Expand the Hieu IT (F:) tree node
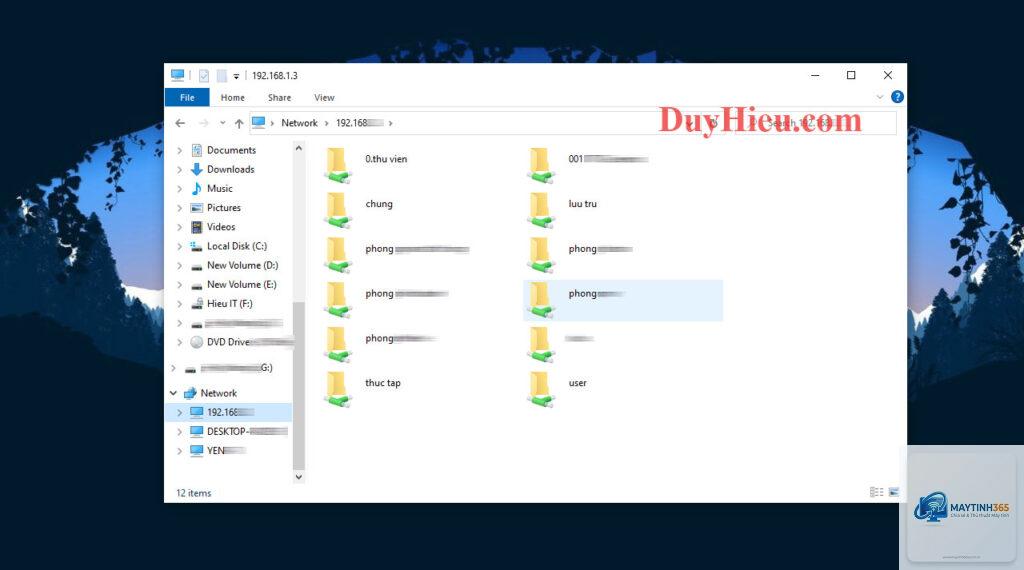The width and height of the screenshot is (1024, 570). (180, 304)
